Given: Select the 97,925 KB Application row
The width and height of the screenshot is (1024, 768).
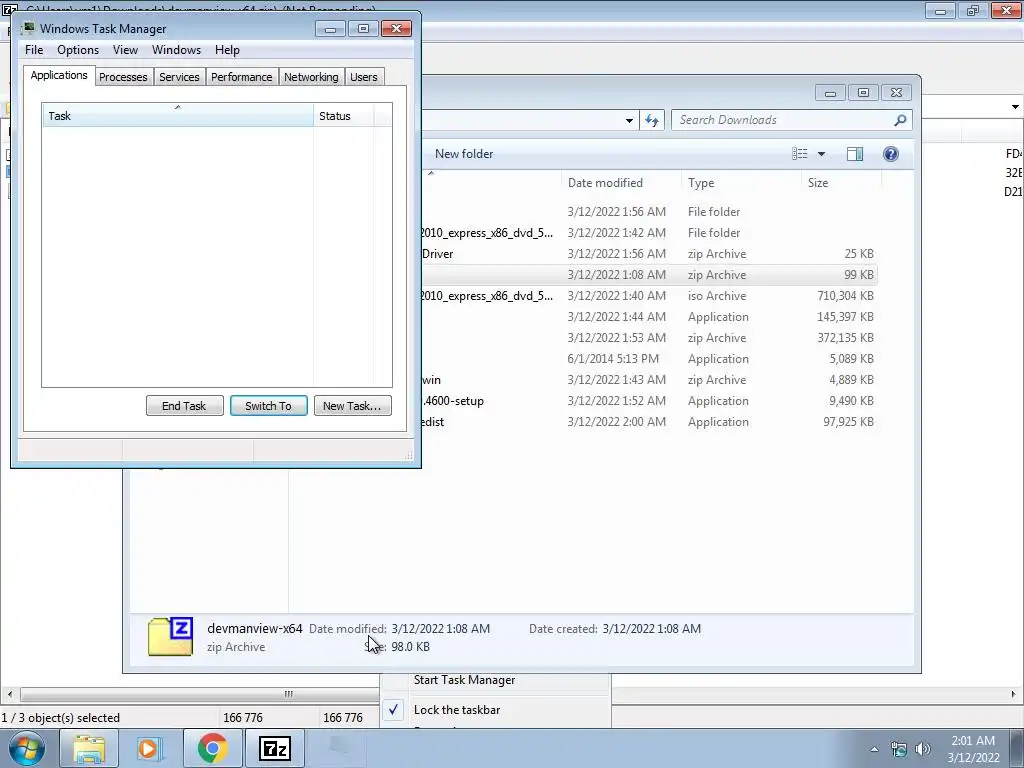Looking at the screenshot, I should 648,422.
